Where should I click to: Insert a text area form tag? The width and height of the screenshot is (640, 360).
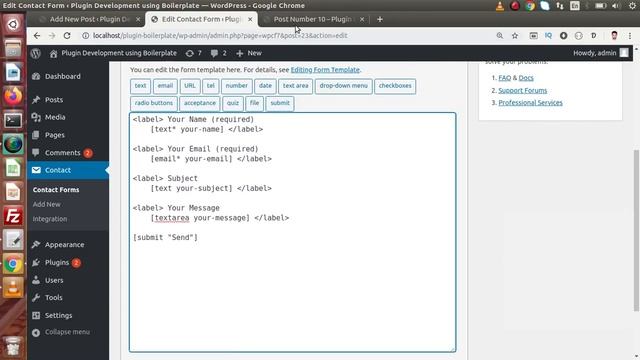(x=296, y=86)
